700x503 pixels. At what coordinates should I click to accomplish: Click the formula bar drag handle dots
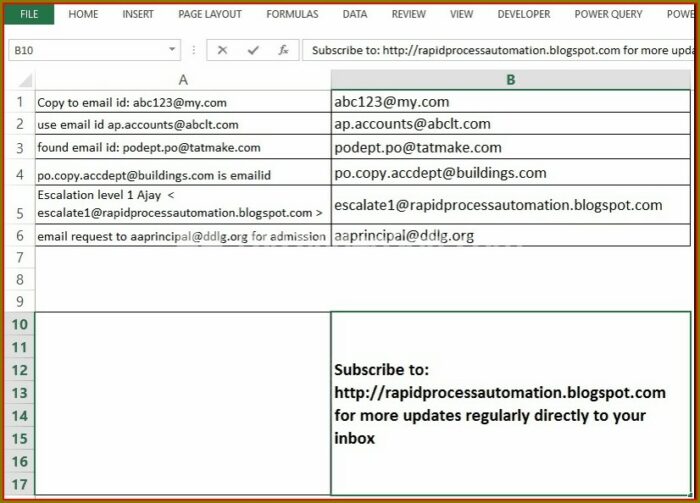click(194, 50)
